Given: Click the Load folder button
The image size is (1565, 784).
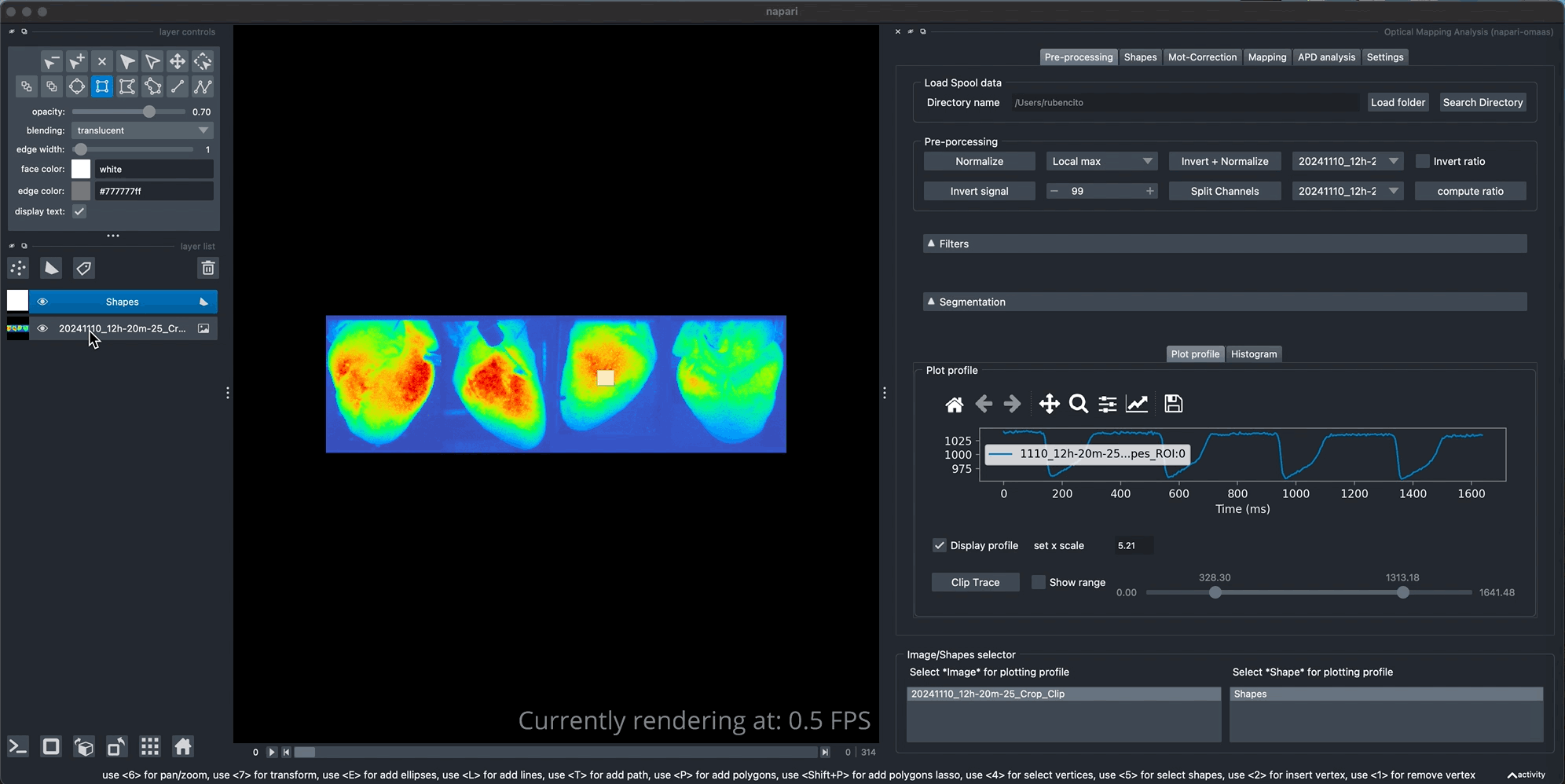Looking at the screenshot, I should (x=1398, y=102).
